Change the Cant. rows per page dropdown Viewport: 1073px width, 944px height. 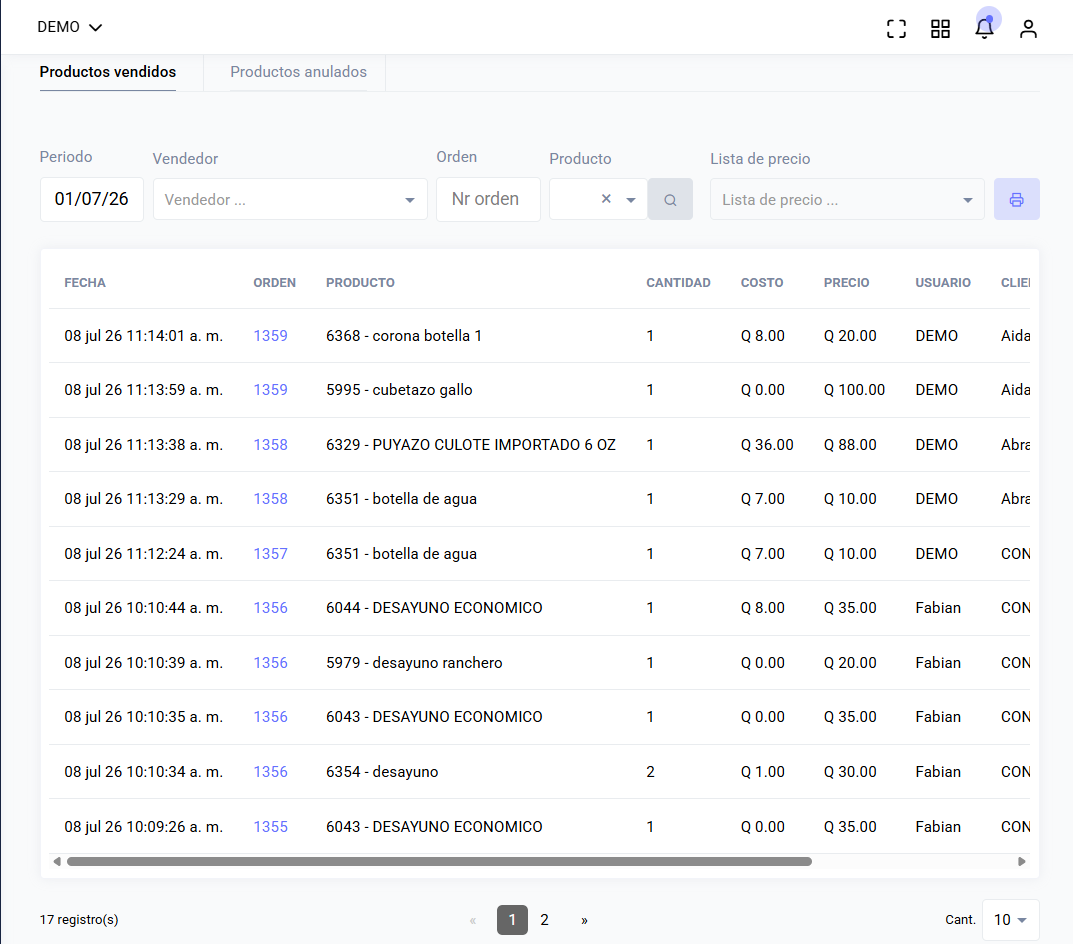click(1011, 919)
